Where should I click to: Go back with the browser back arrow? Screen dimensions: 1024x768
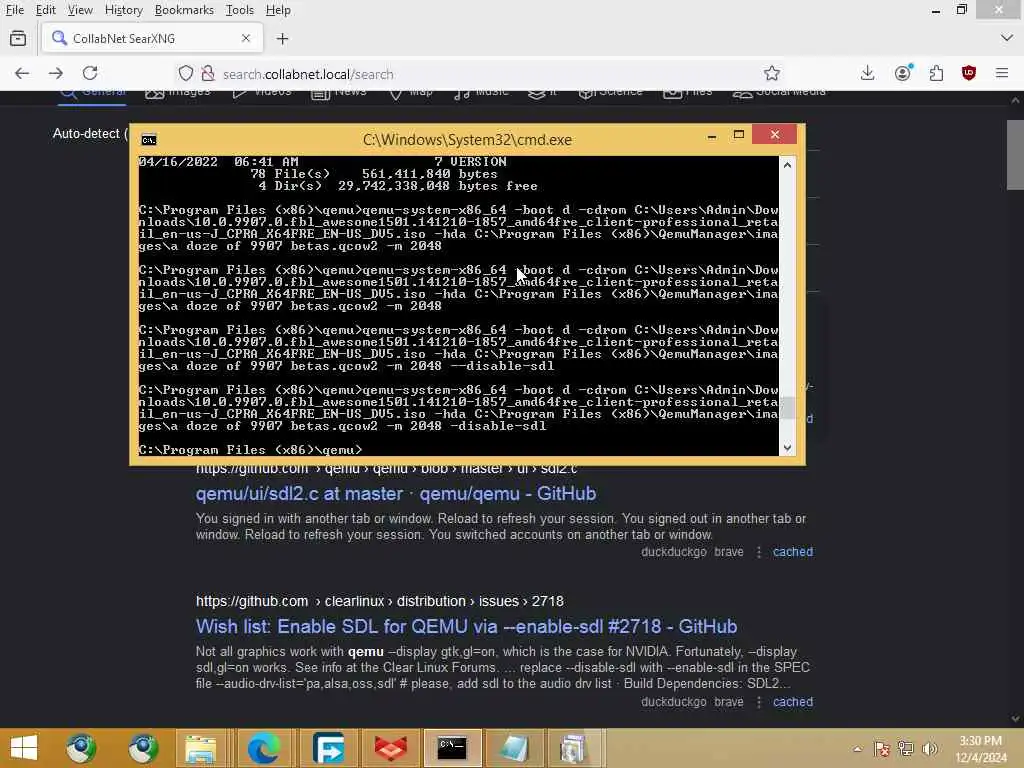point(22,73)
